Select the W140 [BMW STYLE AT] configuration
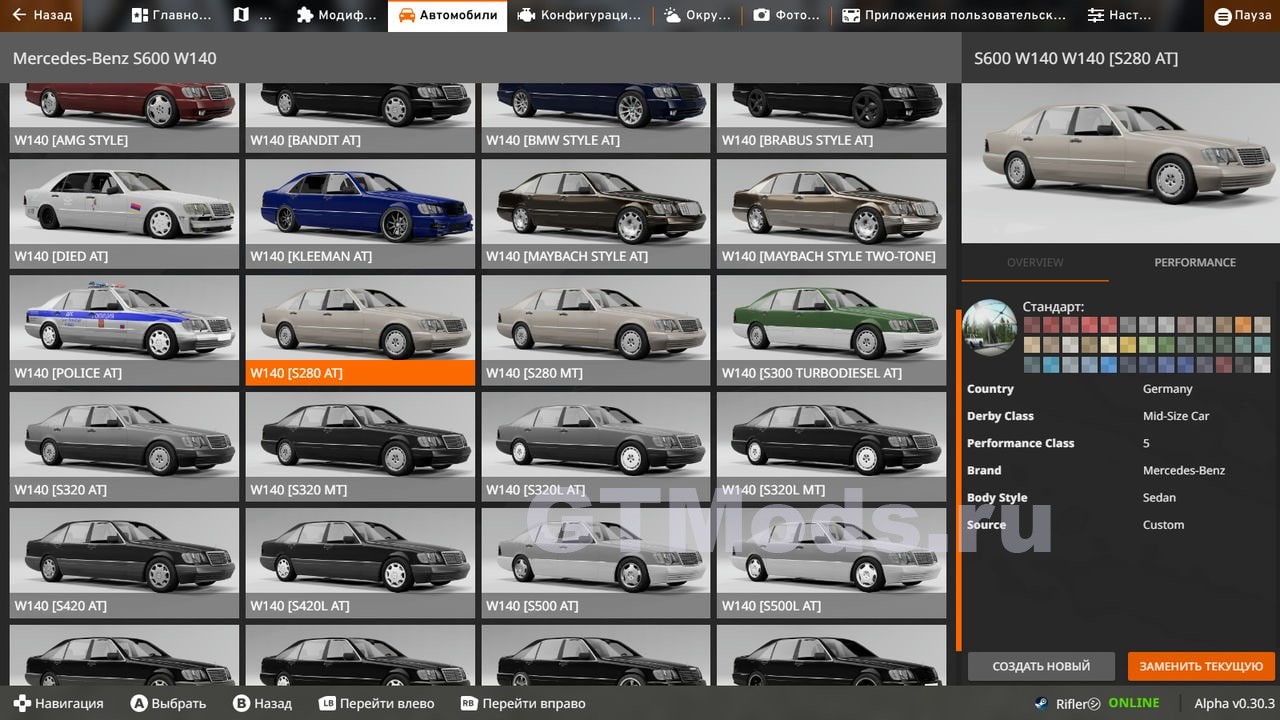 click(596, 117)
